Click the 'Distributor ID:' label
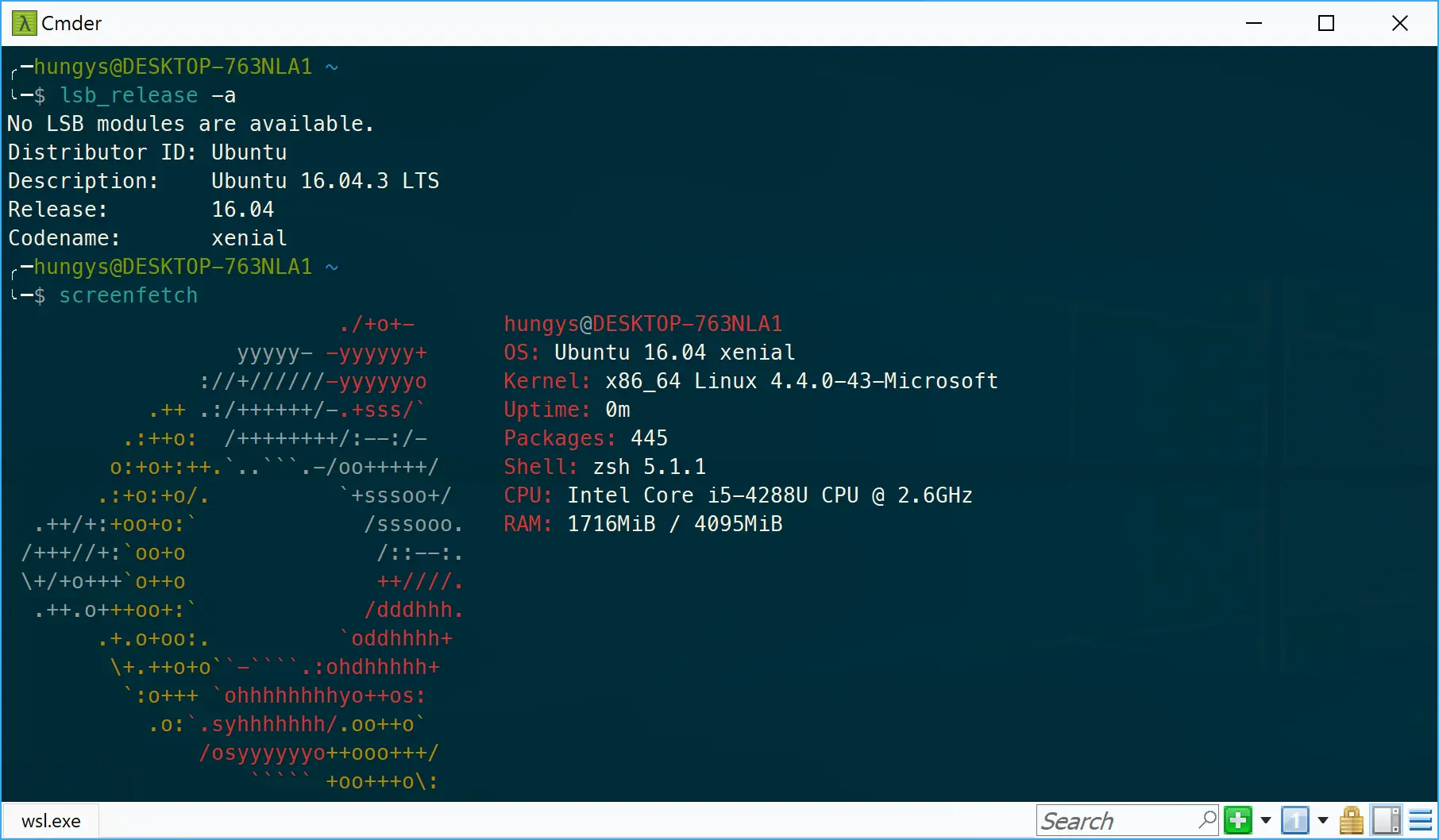The image size is (1439, 840). pos(102,152)
